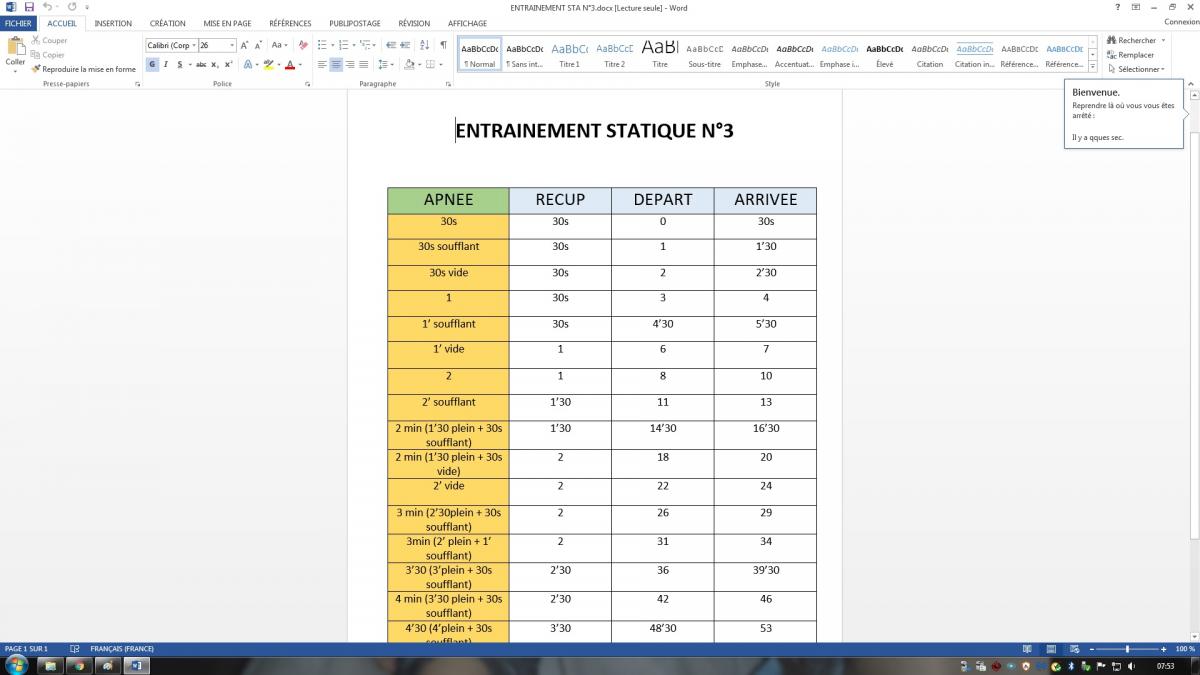The image size is (1200, 675).
Task: Toggle subscript formatting
Action: coord(215,64)
